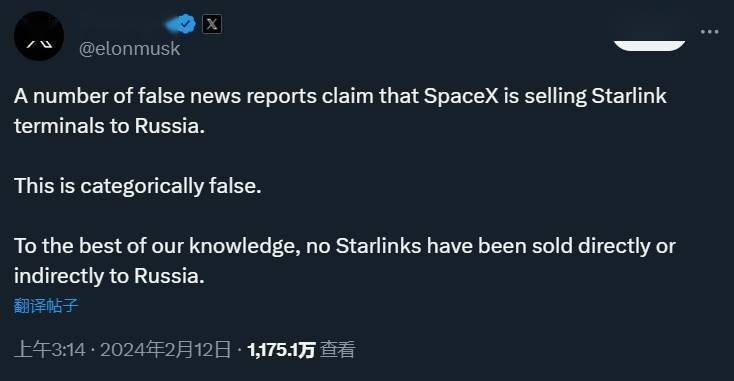
Task: Click the 翻译帖子 translate post link
Action: click(x=46, y=306)
